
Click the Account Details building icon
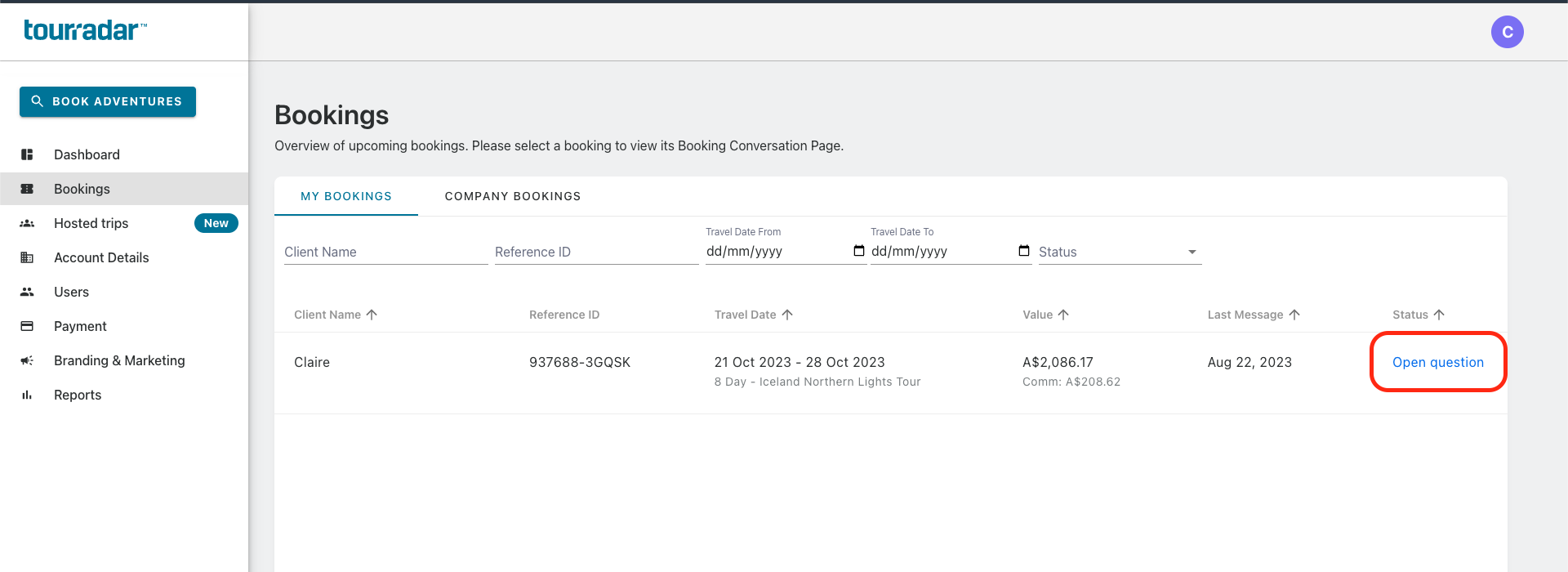[27, 257]
